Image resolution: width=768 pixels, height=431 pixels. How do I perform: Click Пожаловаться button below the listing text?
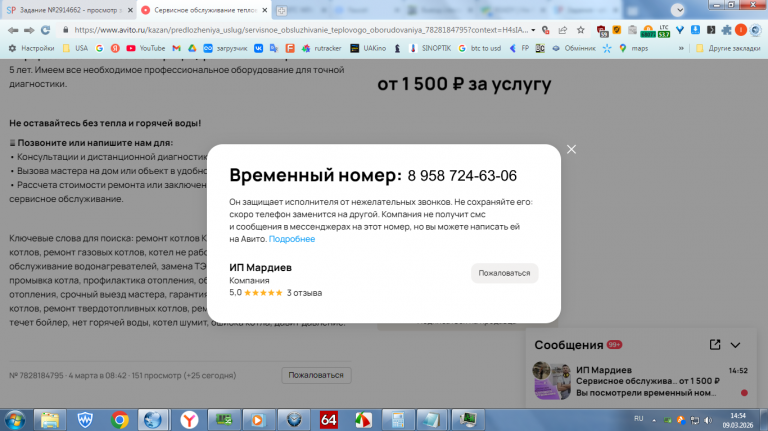pos(316,375)
